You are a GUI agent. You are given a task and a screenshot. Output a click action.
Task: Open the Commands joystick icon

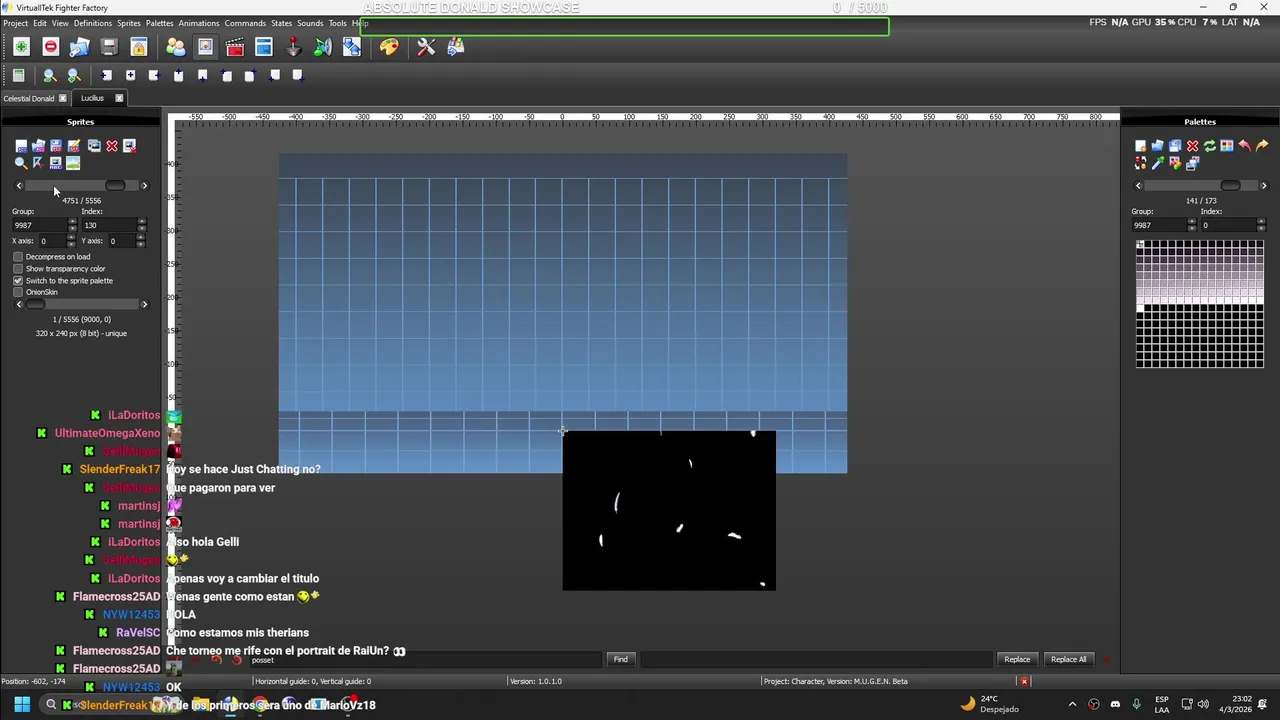coord(293,47)
